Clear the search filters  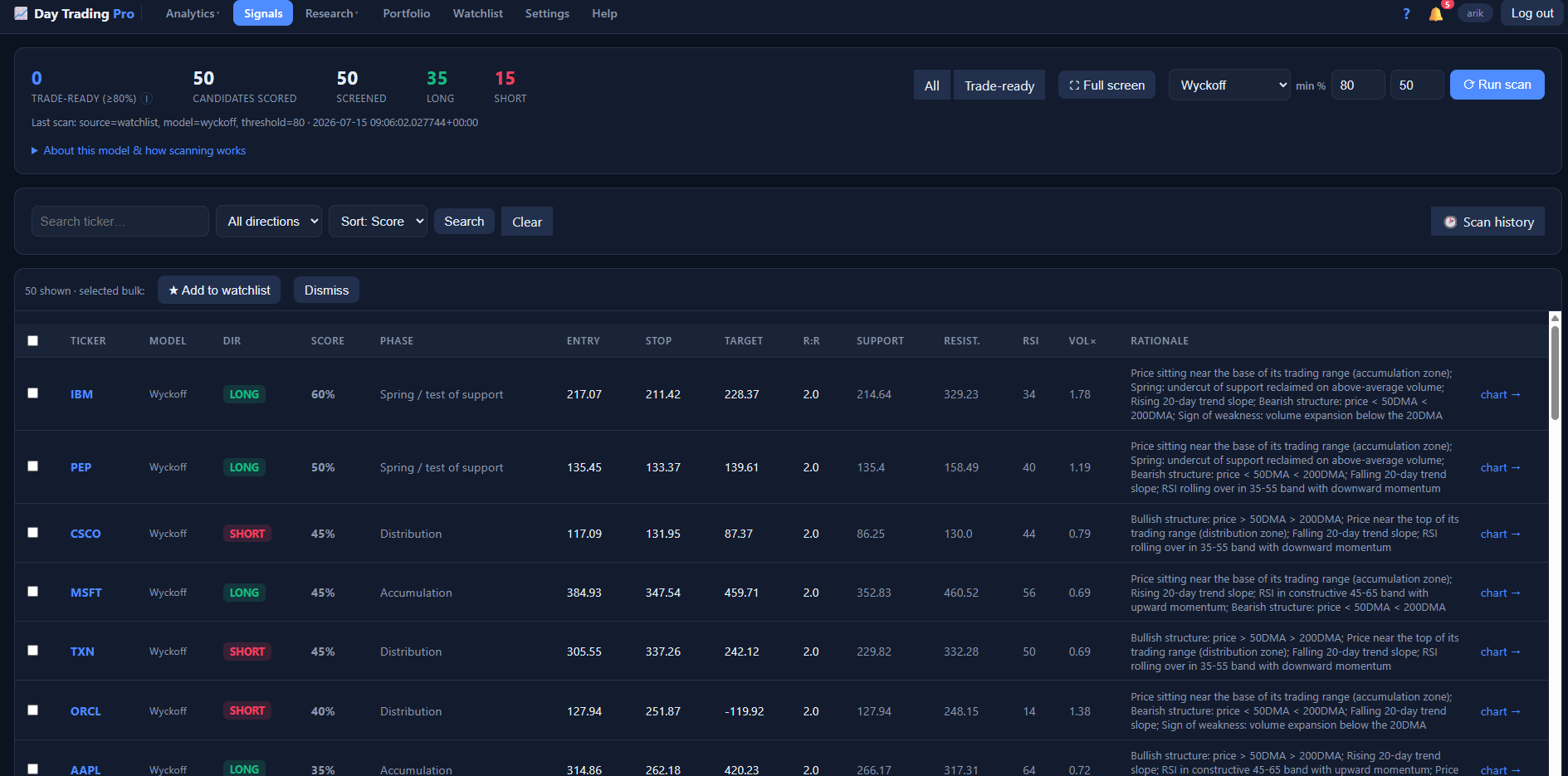point(527,222)
